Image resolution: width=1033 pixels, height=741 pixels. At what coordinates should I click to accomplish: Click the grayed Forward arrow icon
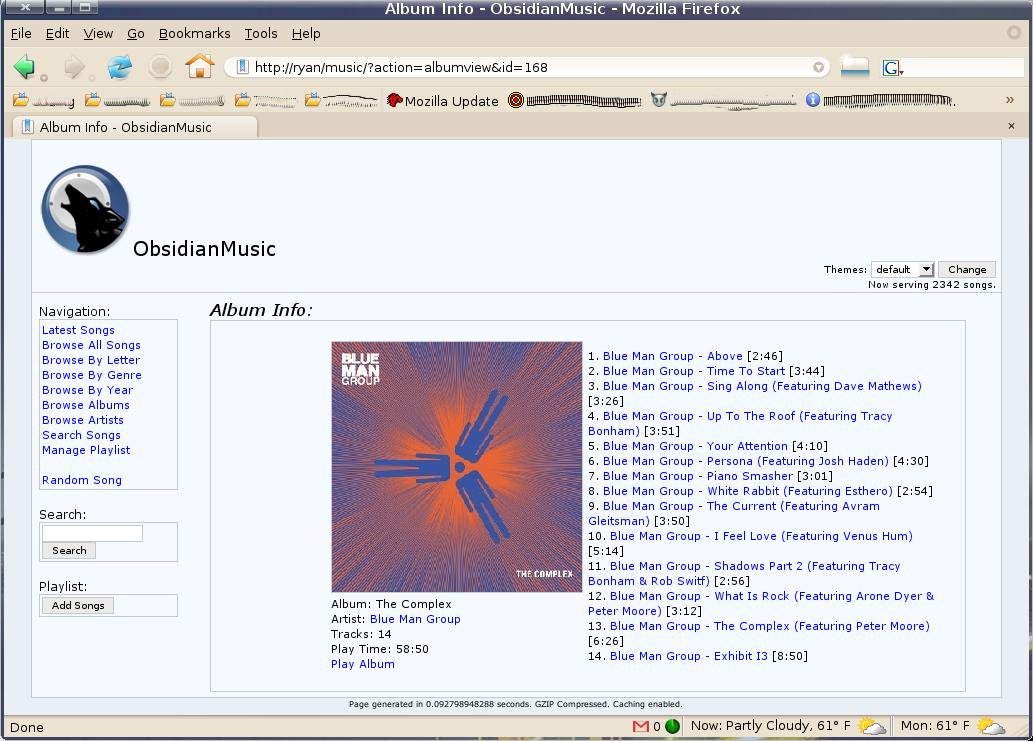click(74, 67)
